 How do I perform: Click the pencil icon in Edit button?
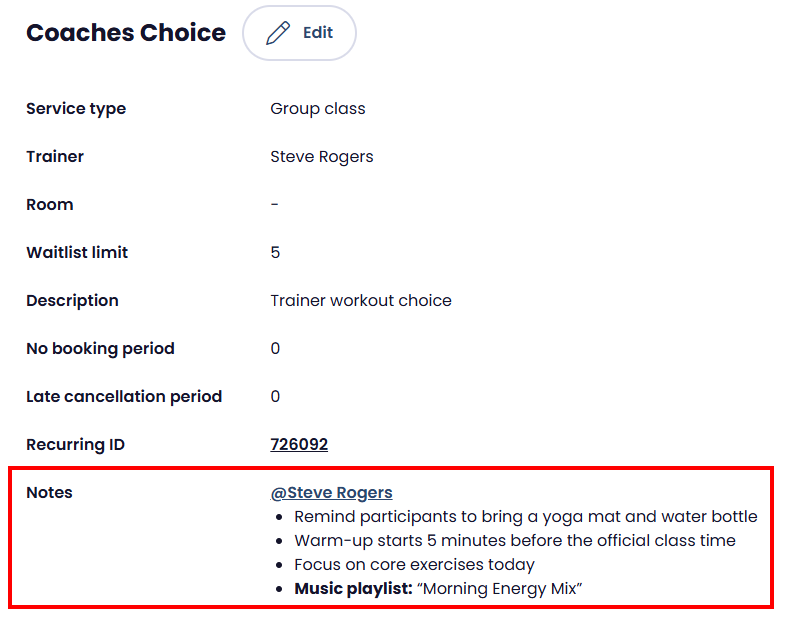(x=278, y=33)
